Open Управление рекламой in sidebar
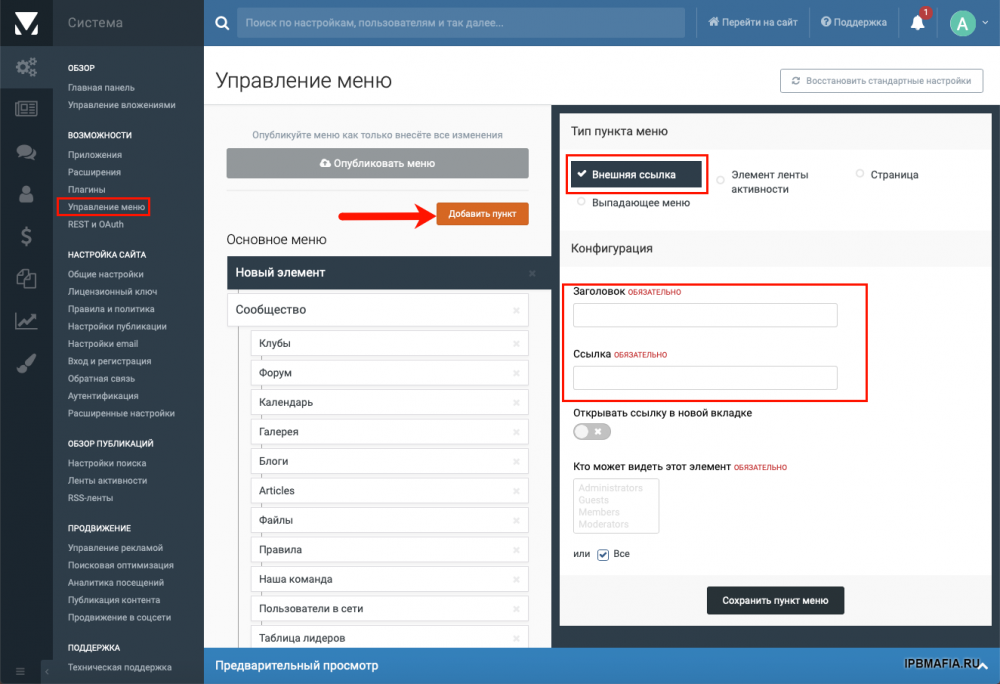 click(115, 548)
